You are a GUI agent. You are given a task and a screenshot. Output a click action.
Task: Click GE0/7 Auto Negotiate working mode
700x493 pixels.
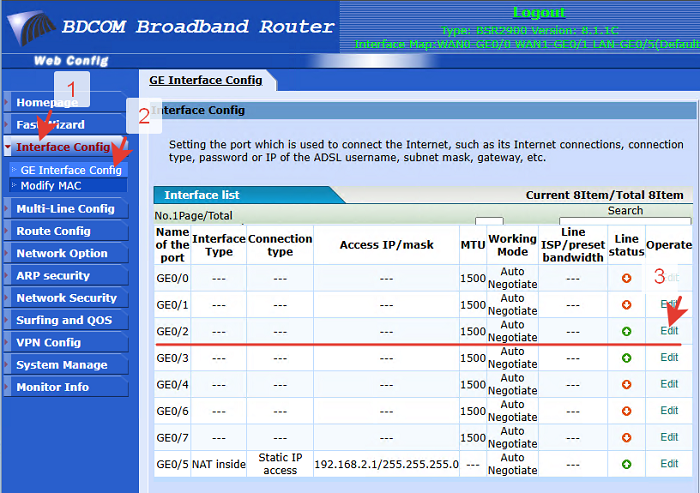click(512, 438)
